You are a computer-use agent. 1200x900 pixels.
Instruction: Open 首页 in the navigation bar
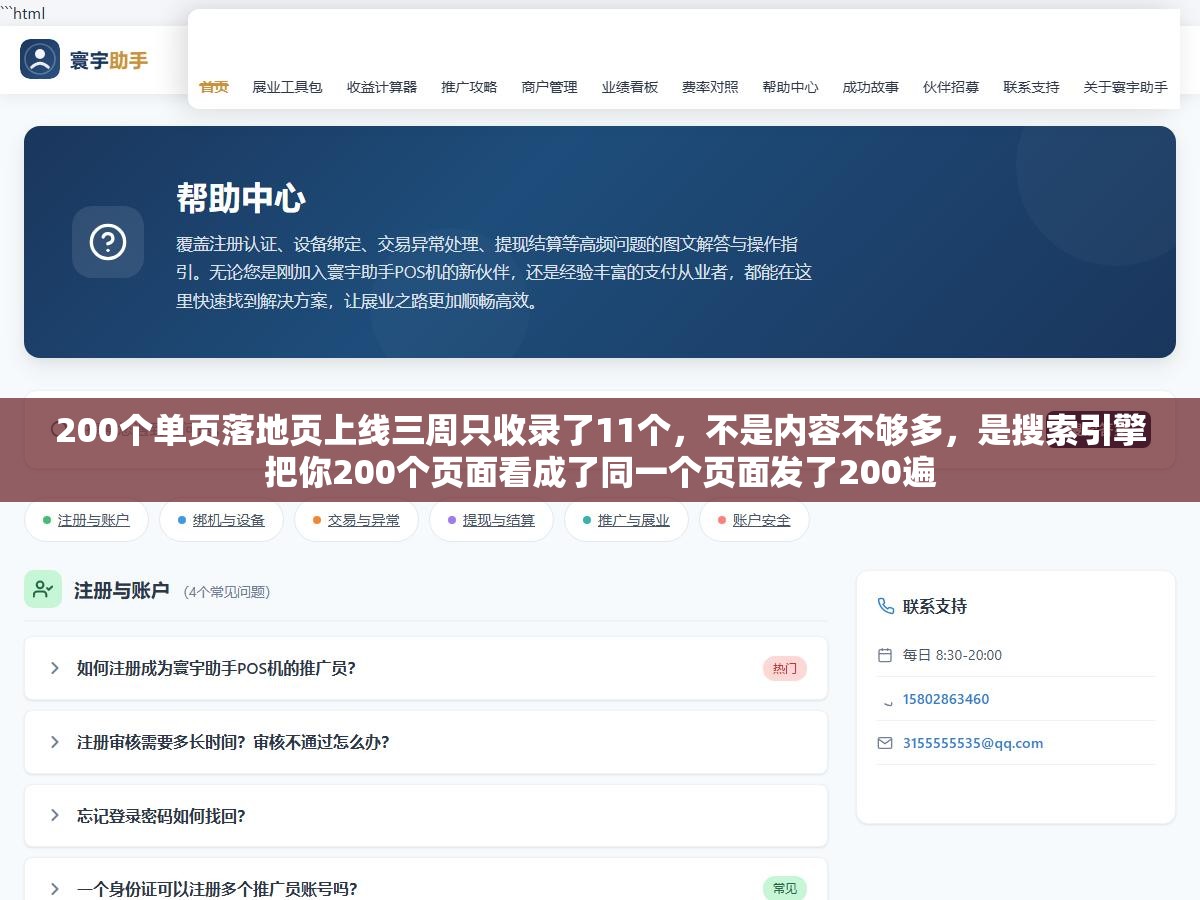[214, 87]
